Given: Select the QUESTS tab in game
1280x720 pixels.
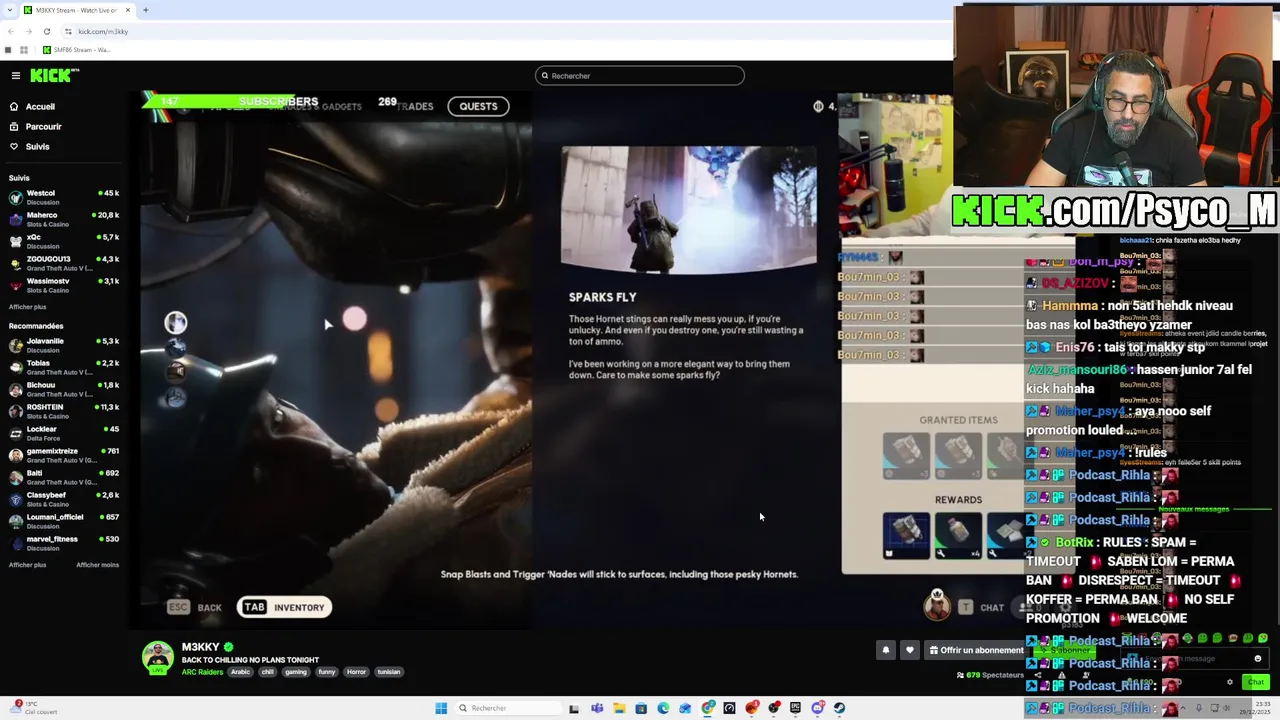Looking at the screenshot, I should click(x=478, y=106).
